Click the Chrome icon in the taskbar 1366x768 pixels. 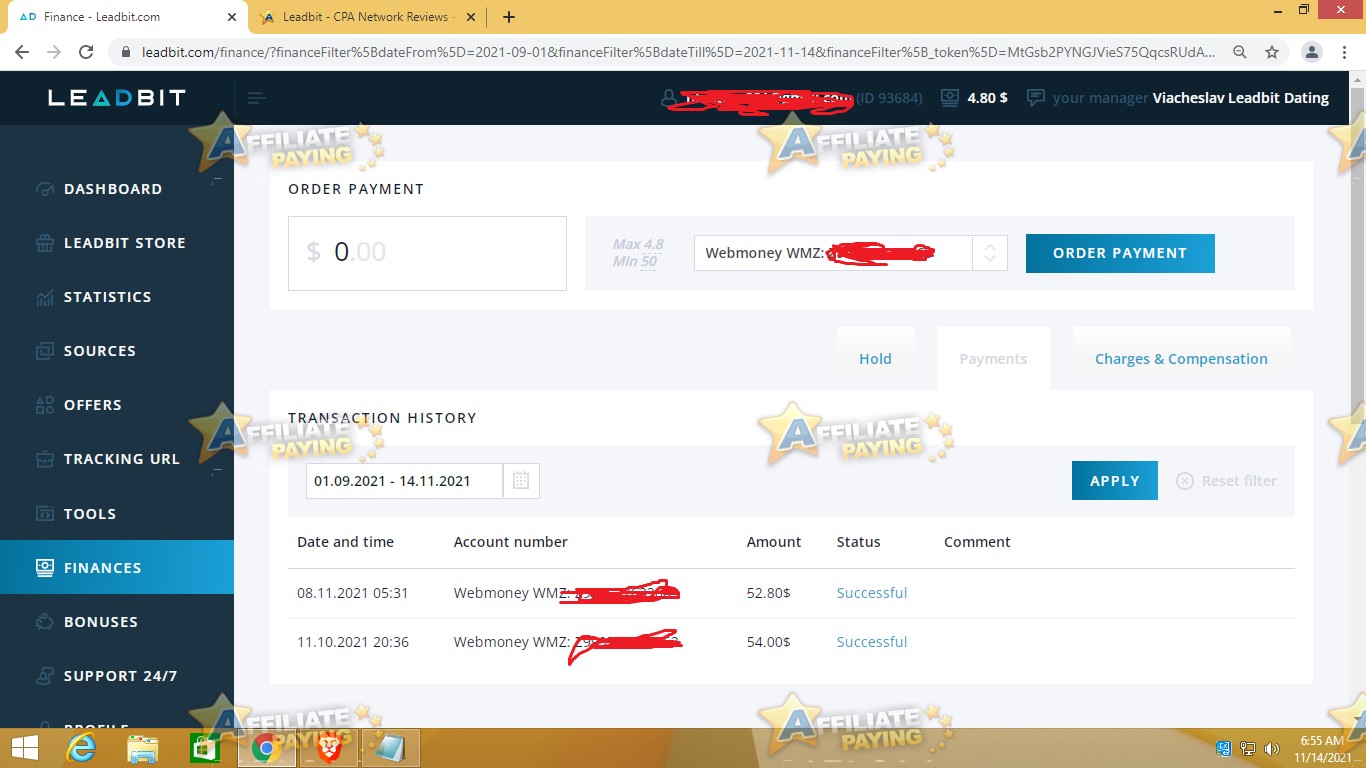(267, 748)
